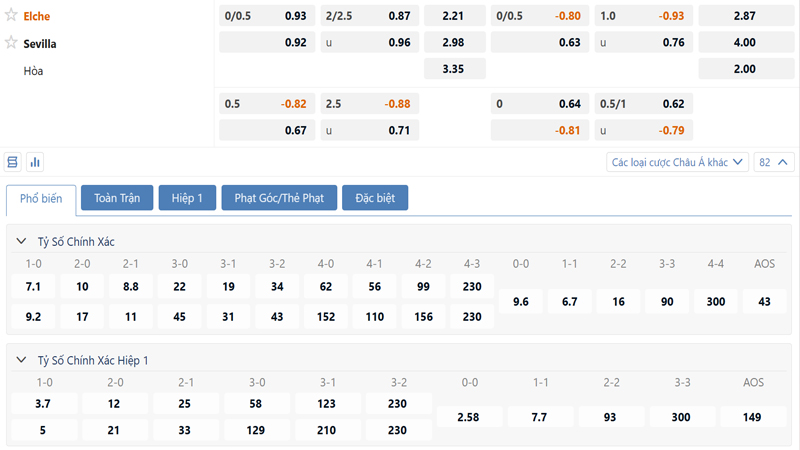Collapse the 'Tỷ Số Chính Xác Hiệp 1' section
Screen dimensions: 800x450
(20, 360)
